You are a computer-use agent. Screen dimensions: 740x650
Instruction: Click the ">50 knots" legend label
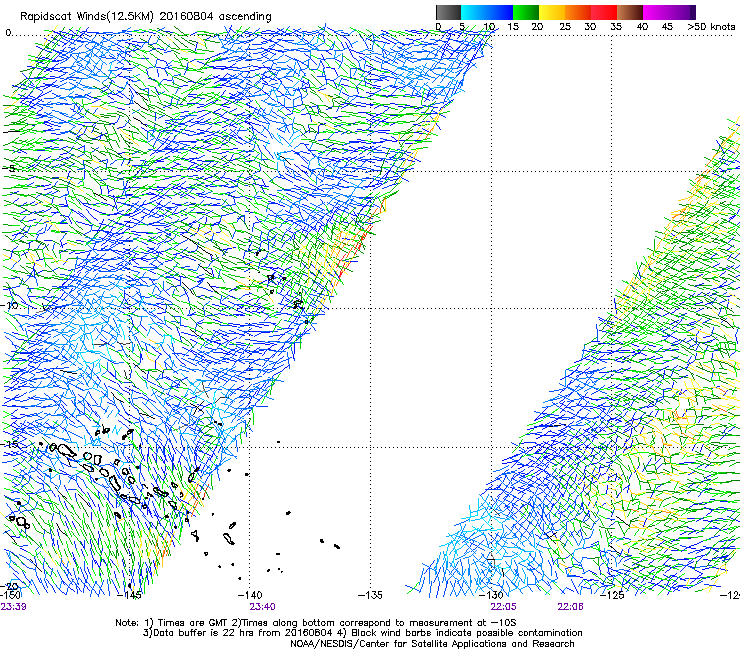(x=711, y=27)
